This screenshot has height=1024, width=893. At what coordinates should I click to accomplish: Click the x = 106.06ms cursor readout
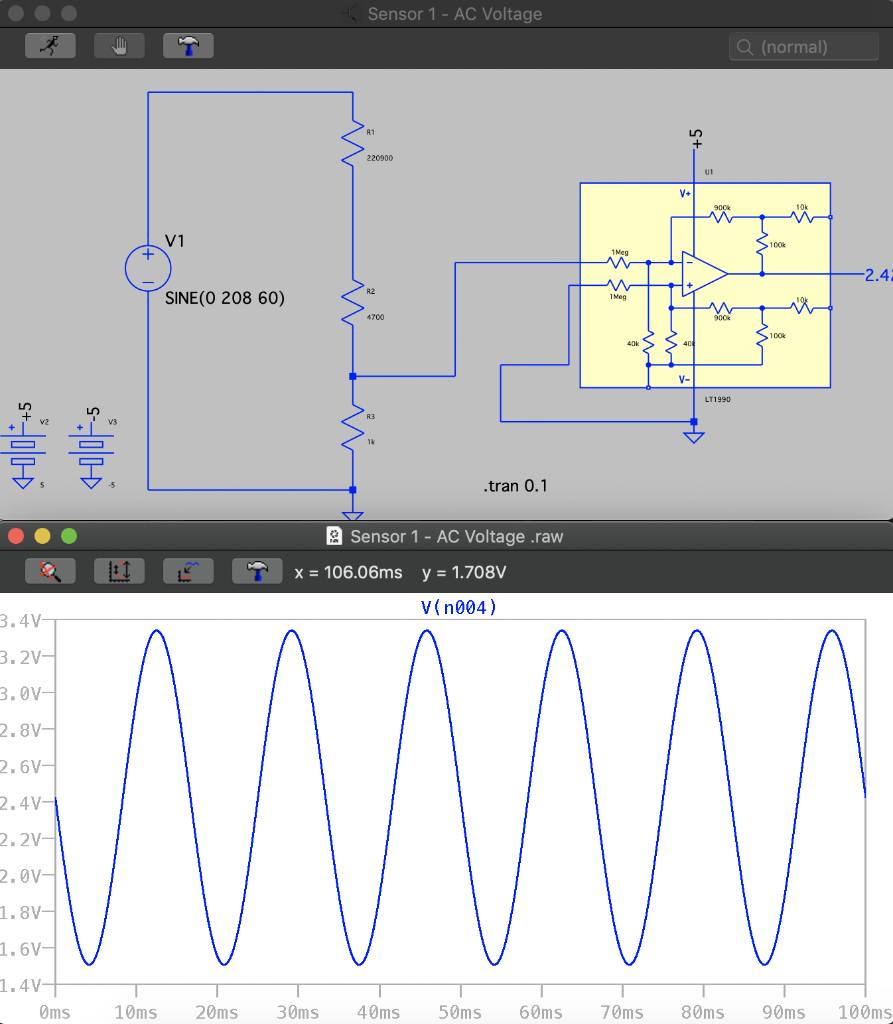[348, 572]
